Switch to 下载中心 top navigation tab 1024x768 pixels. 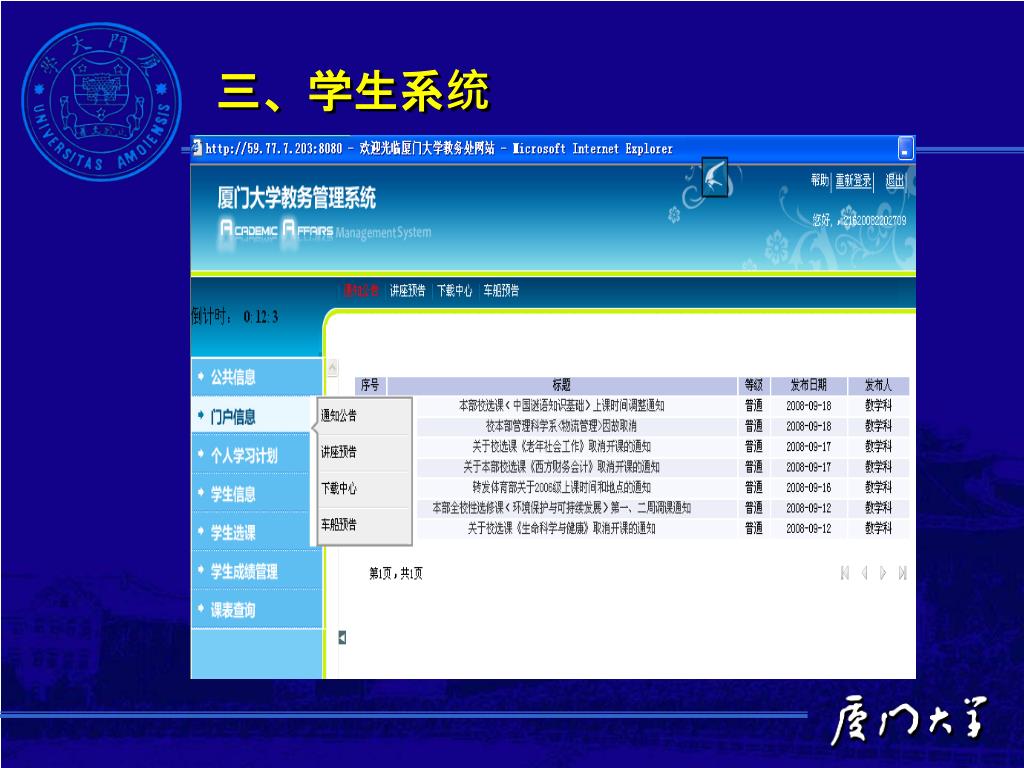(455, 291)
